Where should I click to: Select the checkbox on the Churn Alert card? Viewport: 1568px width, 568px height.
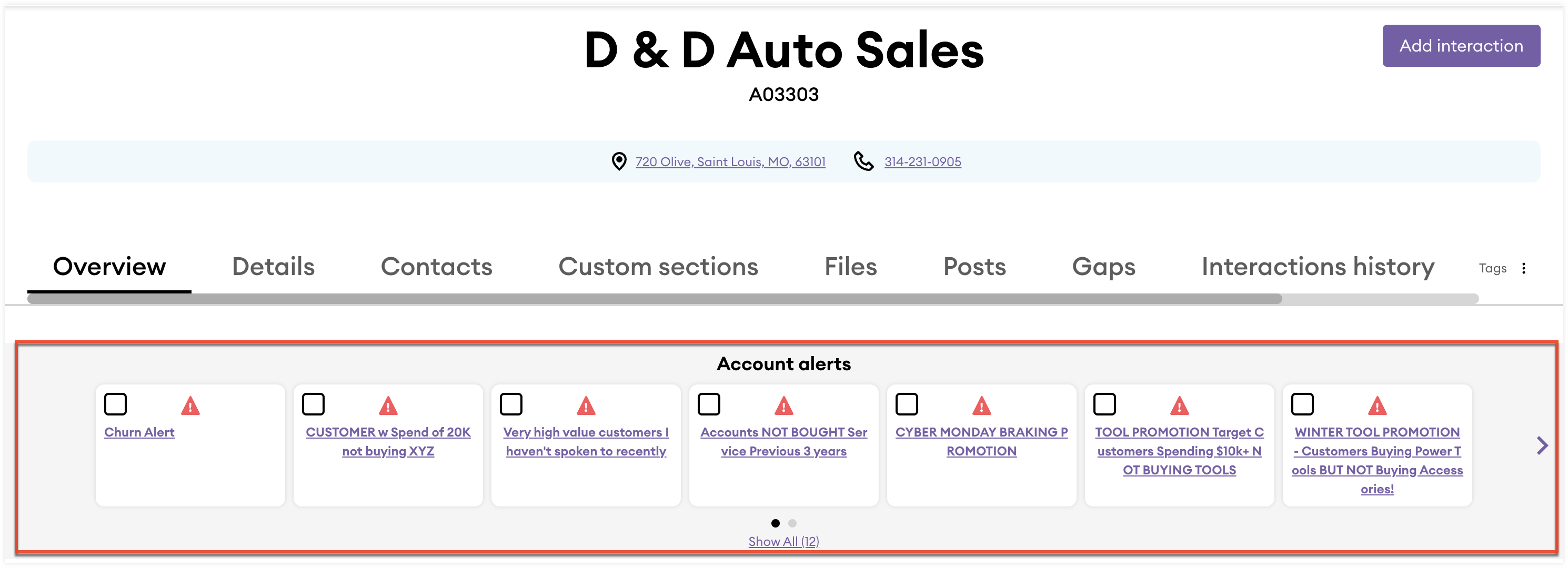click(116, 404)
